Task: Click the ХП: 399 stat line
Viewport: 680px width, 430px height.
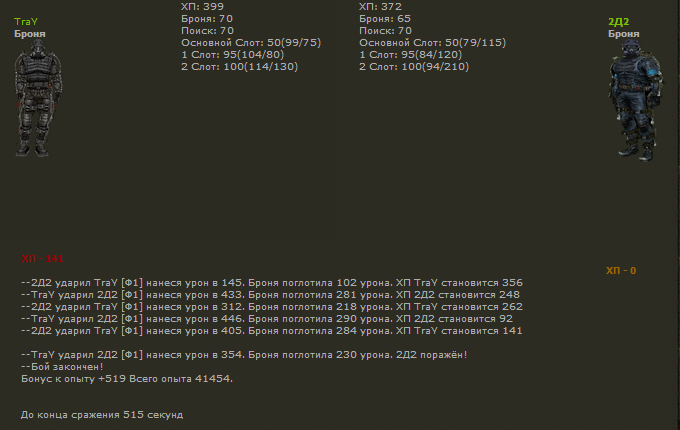Action: pos(202,6)
